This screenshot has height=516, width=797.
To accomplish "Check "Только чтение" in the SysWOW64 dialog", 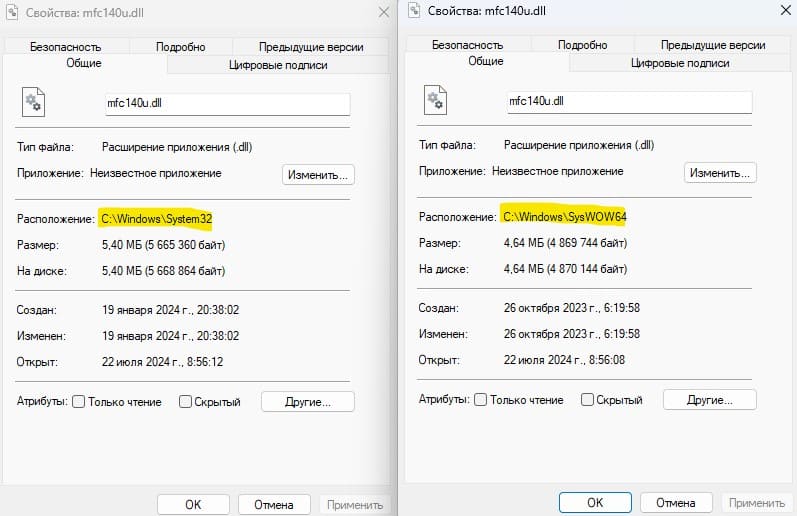I will click(x=480, y=400).
